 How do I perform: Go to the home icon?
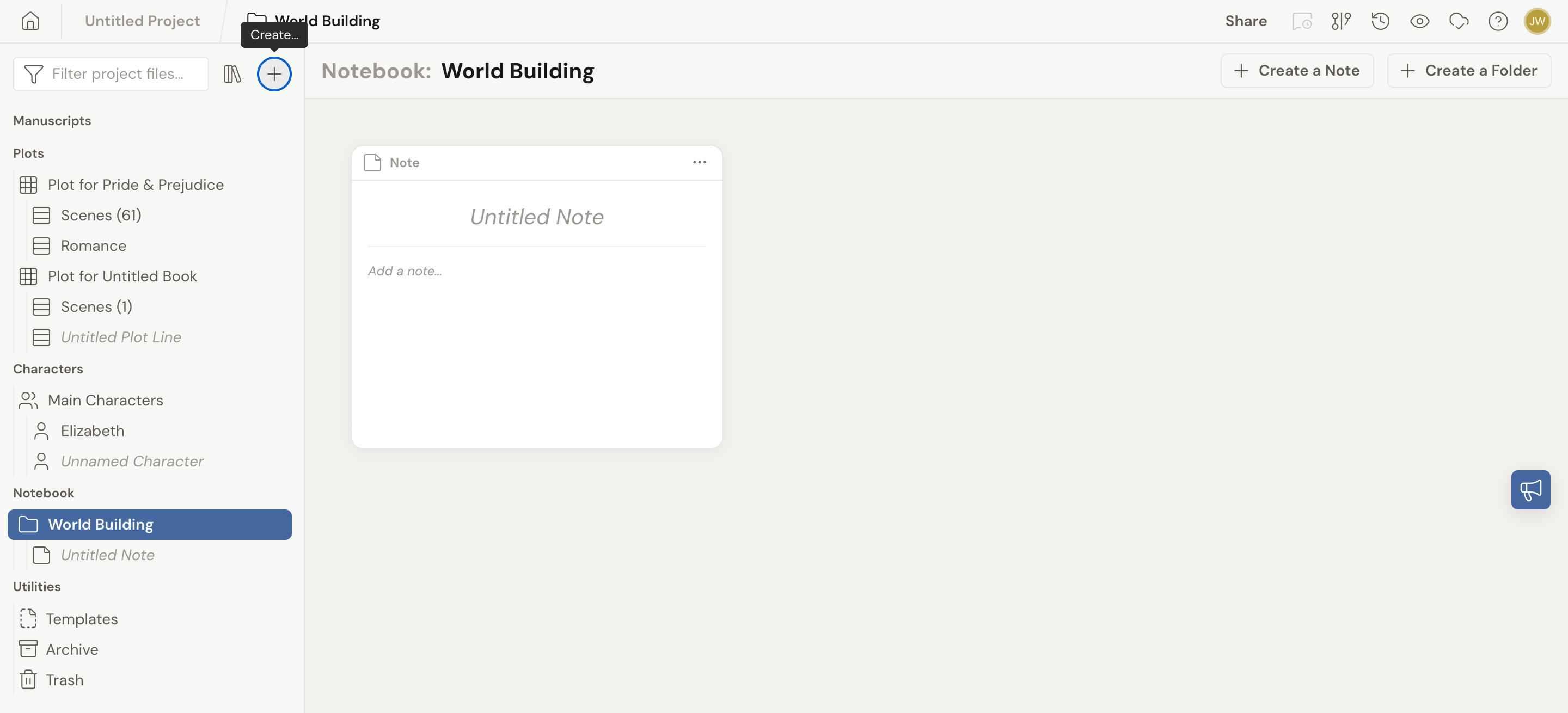tap(30, 21)
